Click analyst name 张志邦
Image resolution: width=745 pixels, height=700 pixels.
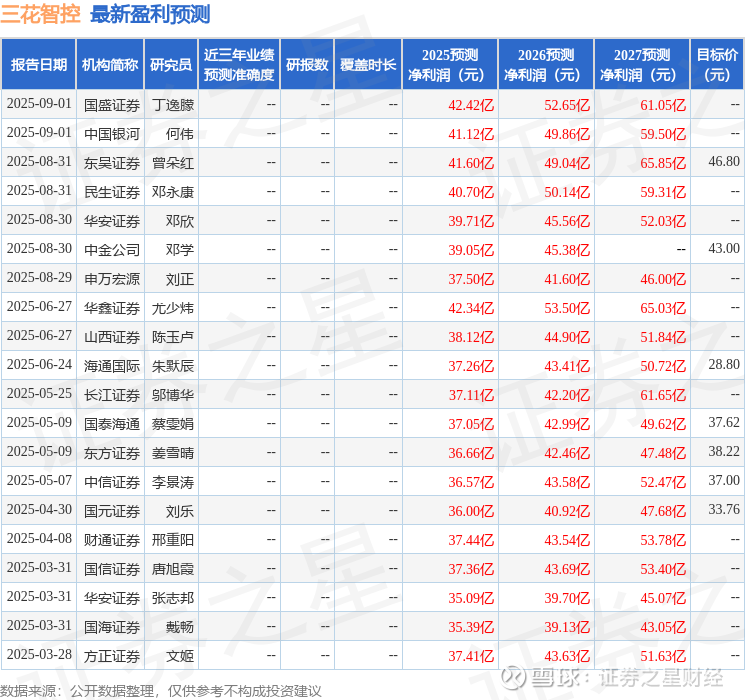click(x=172, y=598)
